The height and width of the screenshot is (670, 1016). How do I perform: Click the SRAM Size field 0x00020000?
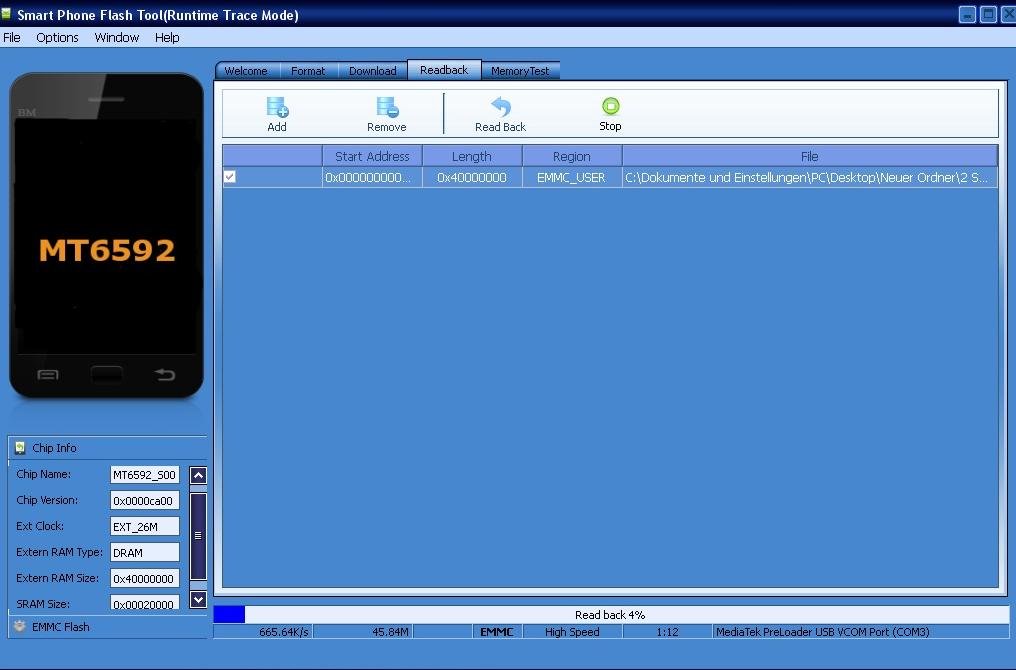tap(144, 603)
